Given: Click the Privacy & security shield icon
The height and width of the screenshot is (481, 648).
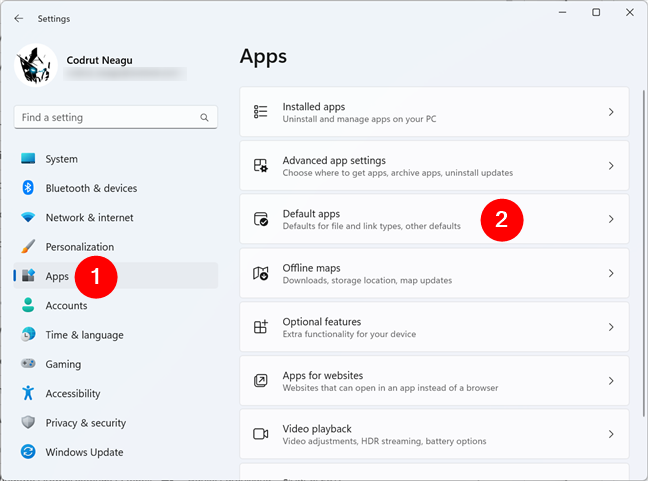Looking at the screenshot, I should pos(28,422).
